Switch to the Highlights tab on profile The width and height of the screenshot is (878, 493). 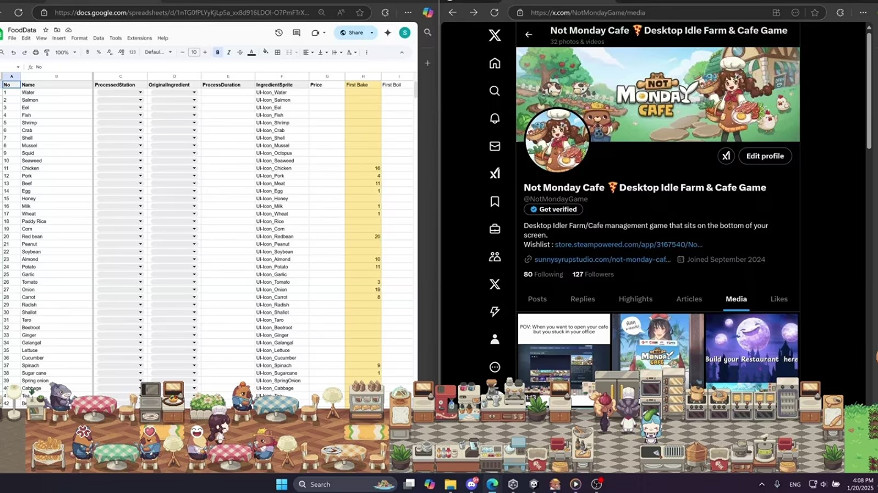(635, 299)
